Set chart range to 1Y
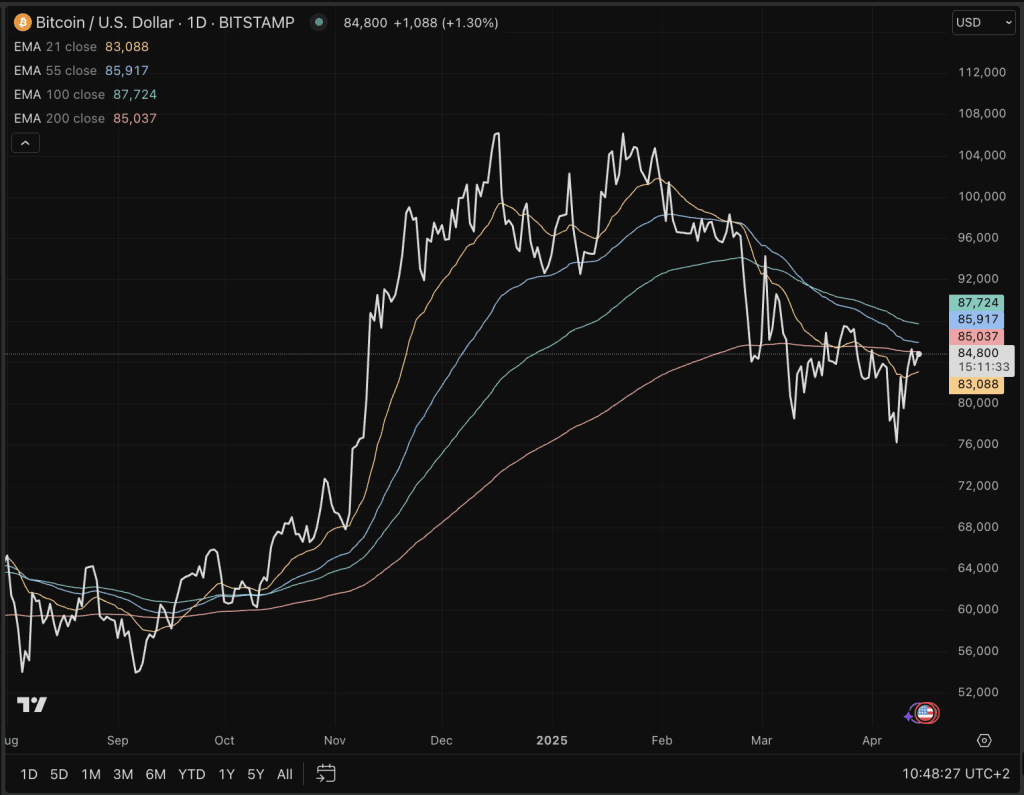This screenshot has height=795, width=1024. click(227, 774)
